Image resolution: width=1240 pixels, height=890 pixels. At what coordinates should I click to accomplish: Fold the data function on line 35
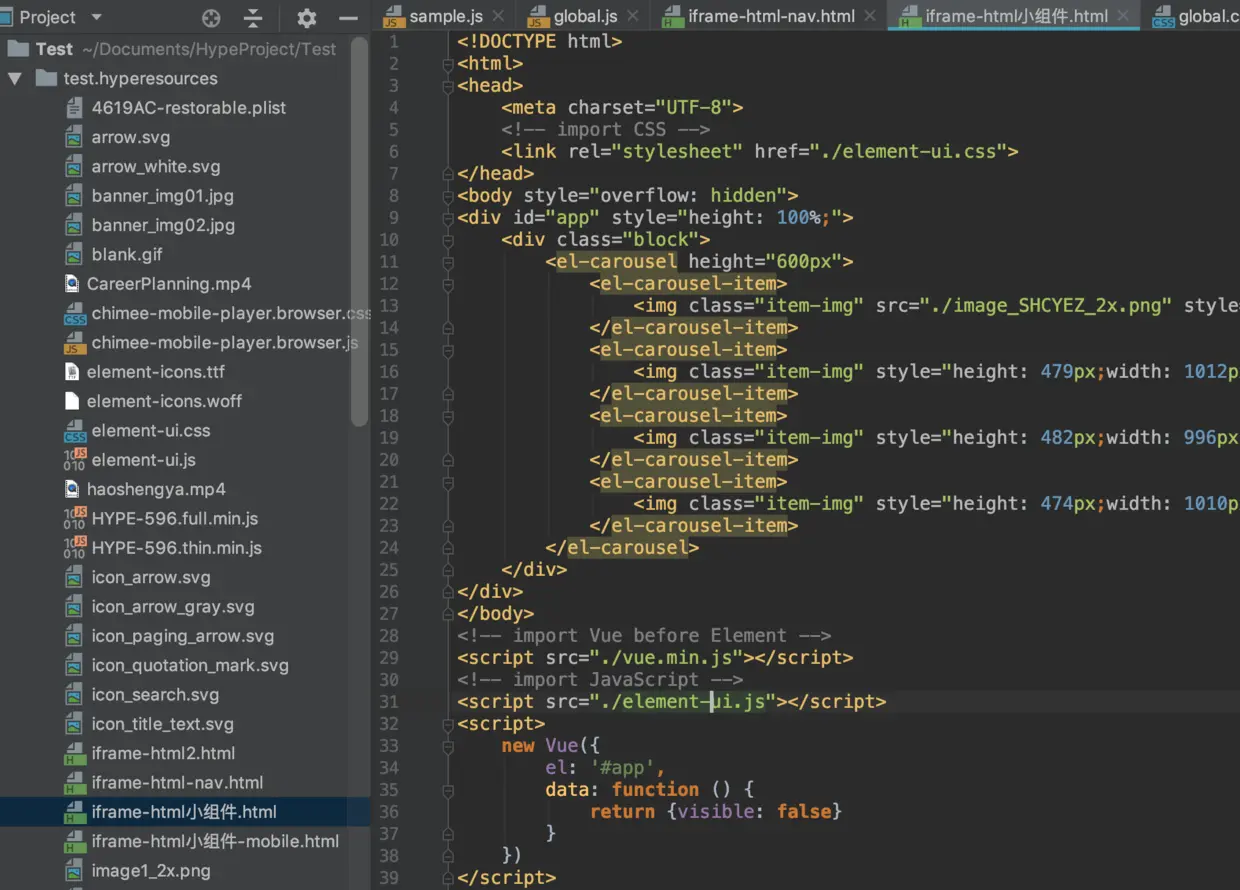pyautogui.click(x=448, y=790)
